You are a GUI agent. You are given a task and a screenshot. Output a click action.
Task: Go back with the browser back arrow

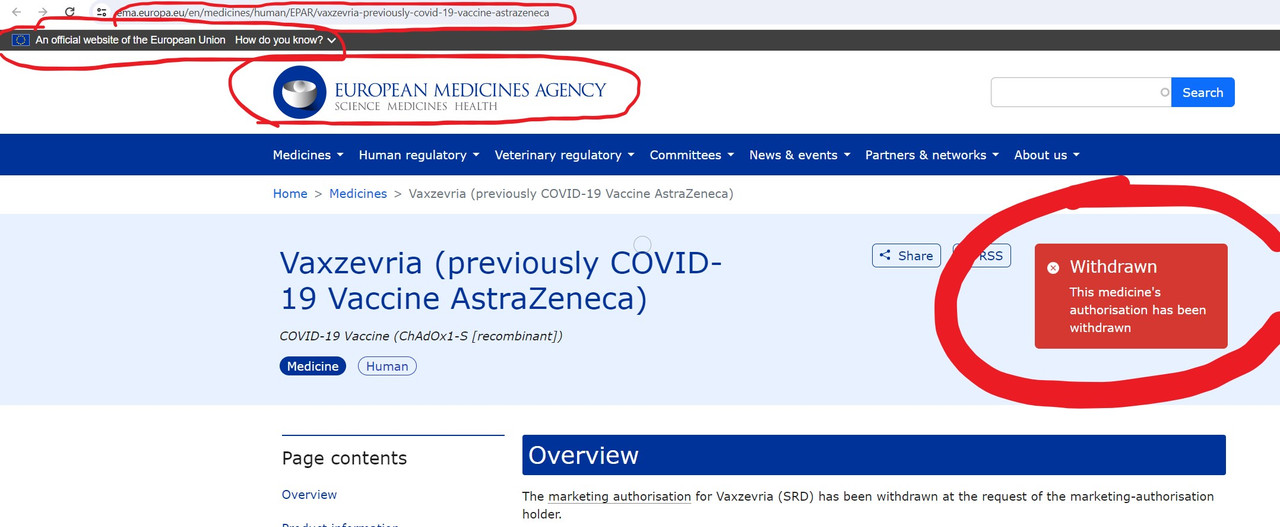16,12
